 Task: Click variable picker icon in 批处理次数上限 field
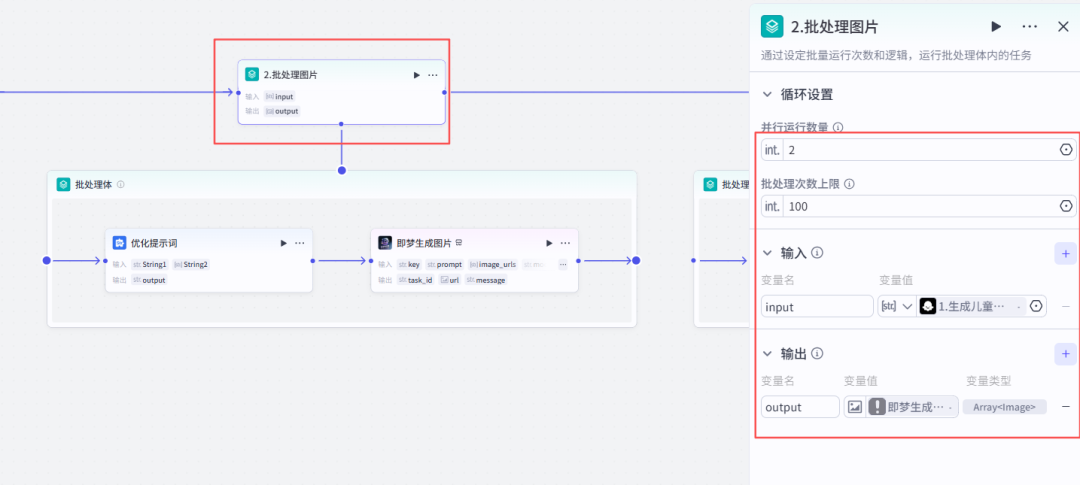(1065, 207)
